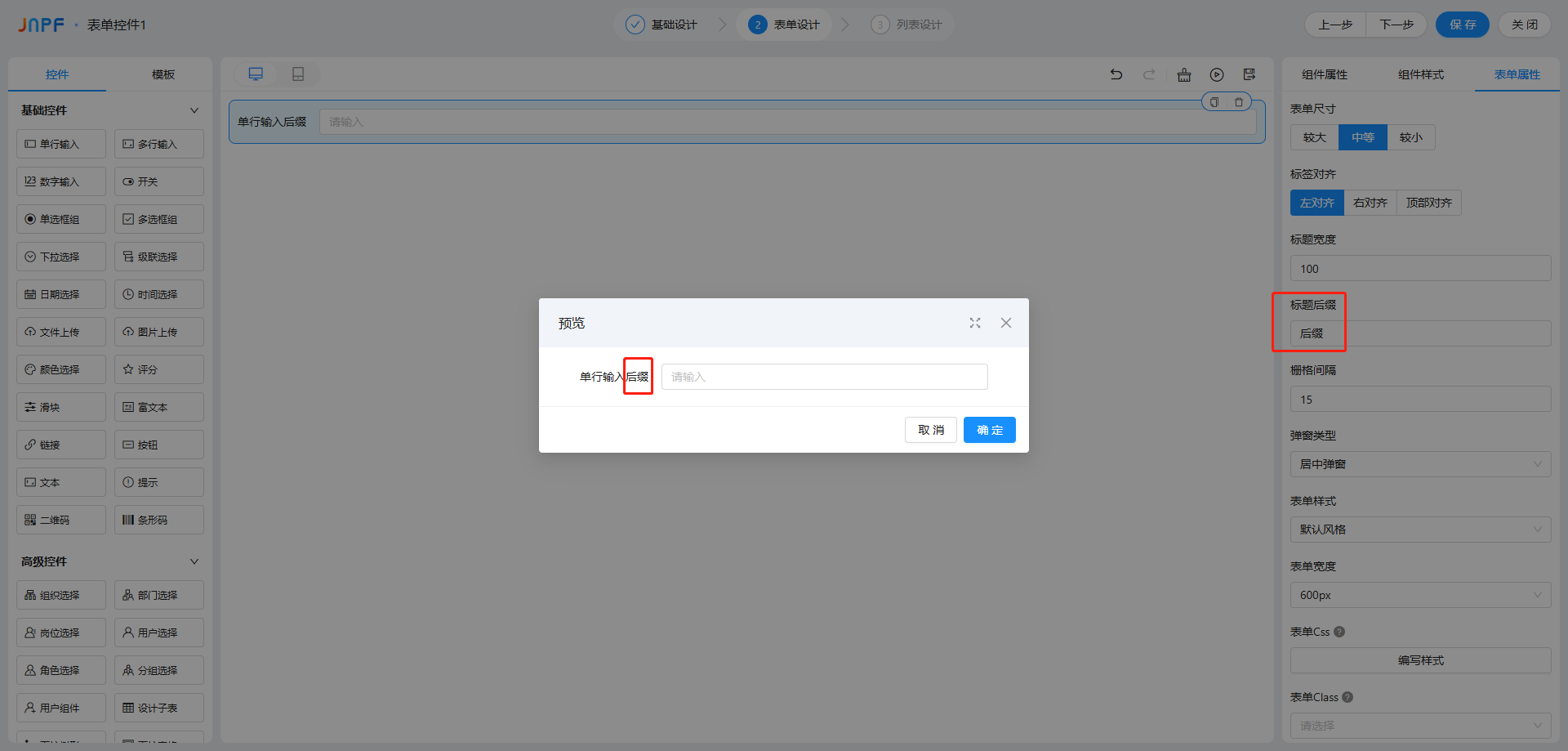
Task: Set form size to 较大
Action: (x=1315, y=137)
